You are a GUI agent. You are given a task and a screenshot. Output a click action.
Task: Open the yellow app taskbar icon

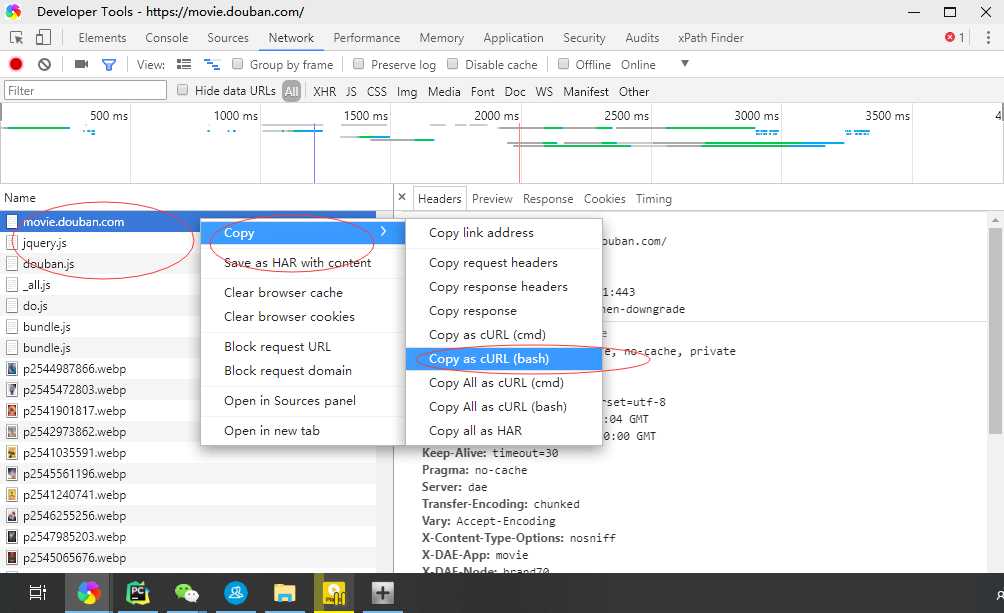(334, 593)
